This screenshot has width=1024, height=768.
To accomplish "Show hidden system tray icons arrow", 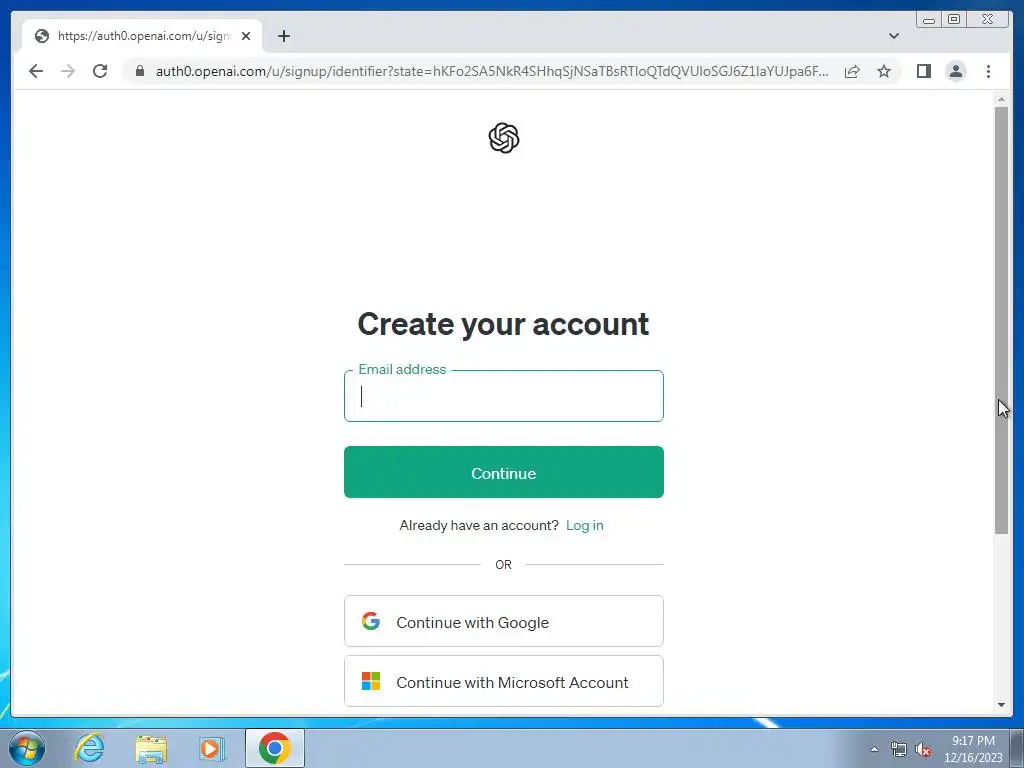I will (x=874, y=749).
